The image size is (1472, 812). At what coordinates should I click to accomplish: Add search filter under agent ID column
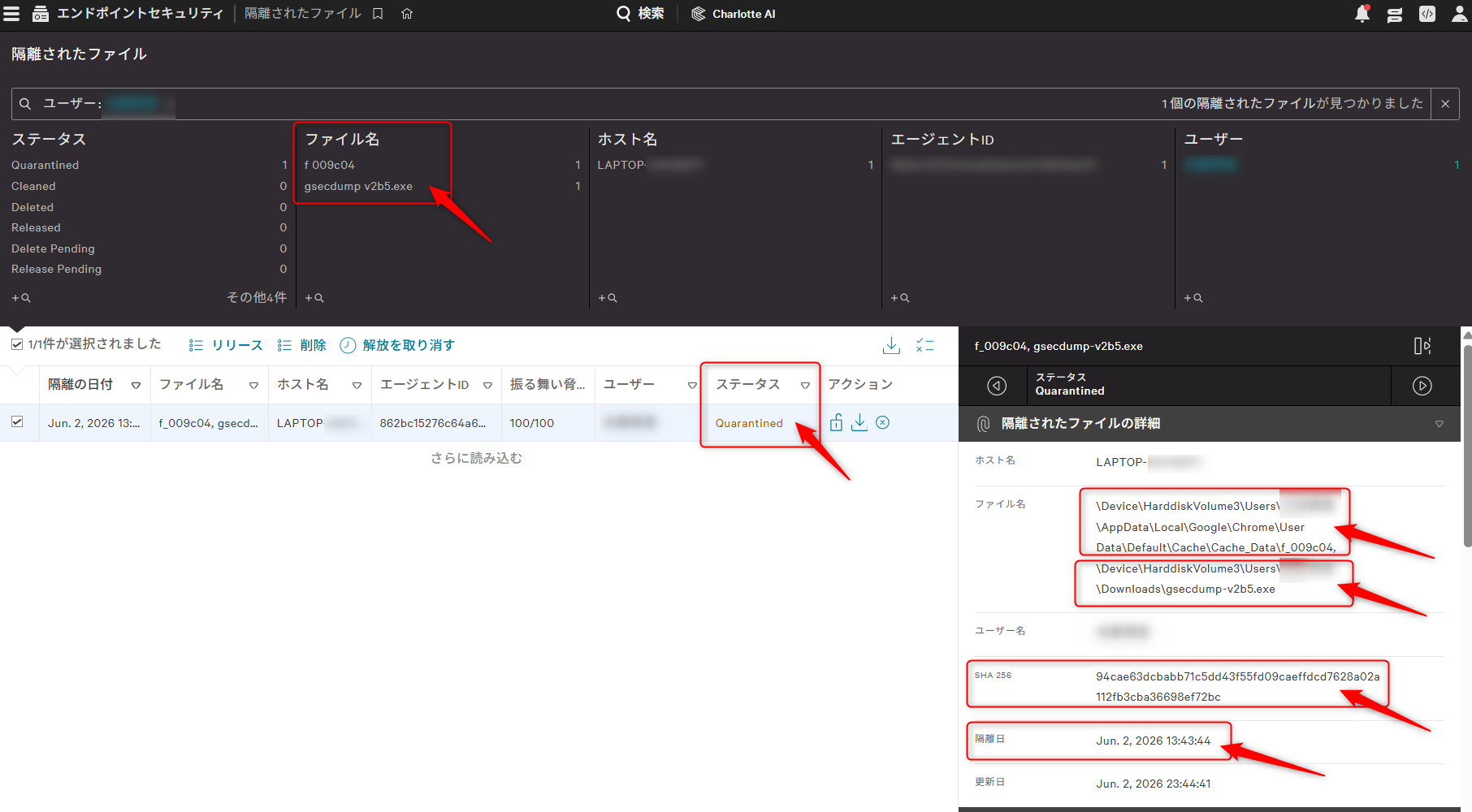coord(900,298)
